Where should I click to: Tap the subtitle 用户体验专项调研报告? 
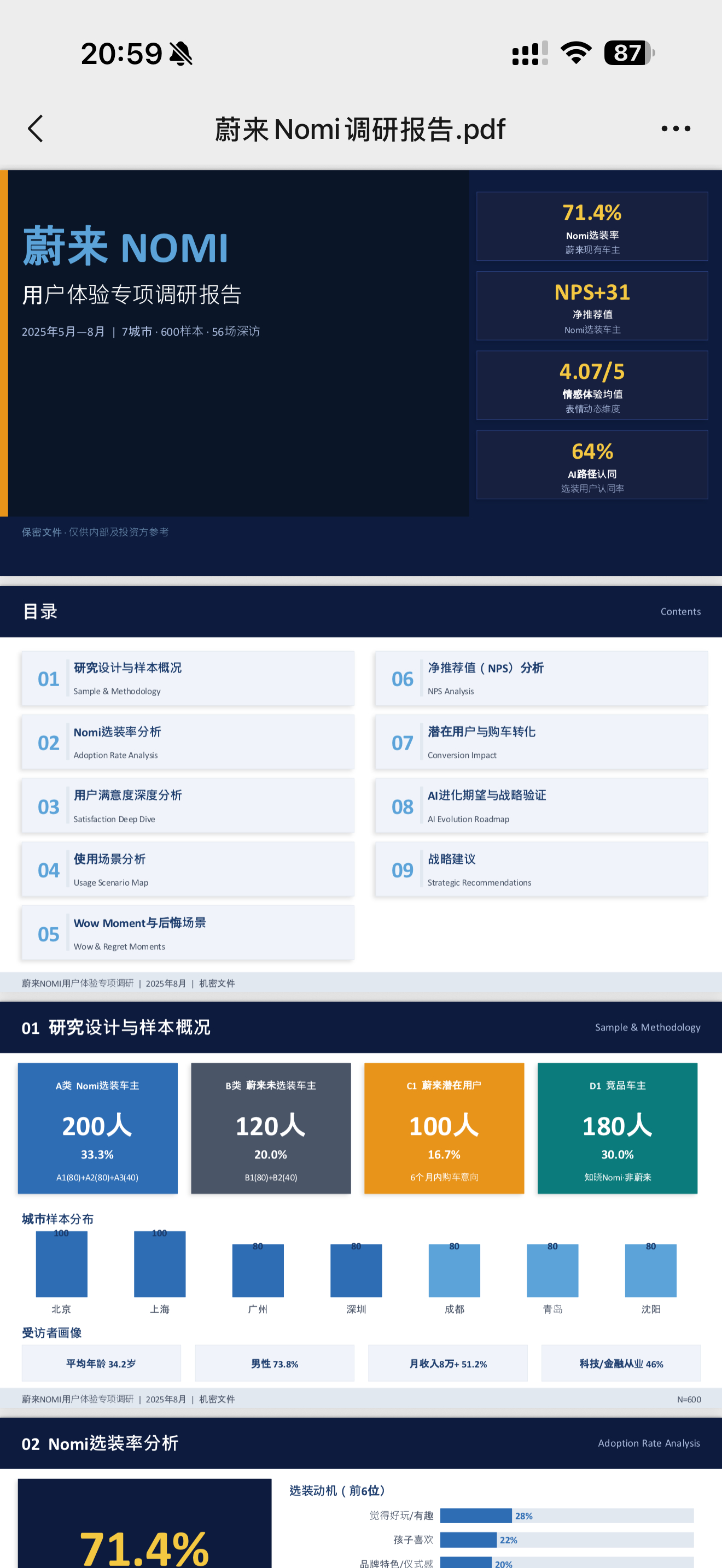(x=132, y=295)
